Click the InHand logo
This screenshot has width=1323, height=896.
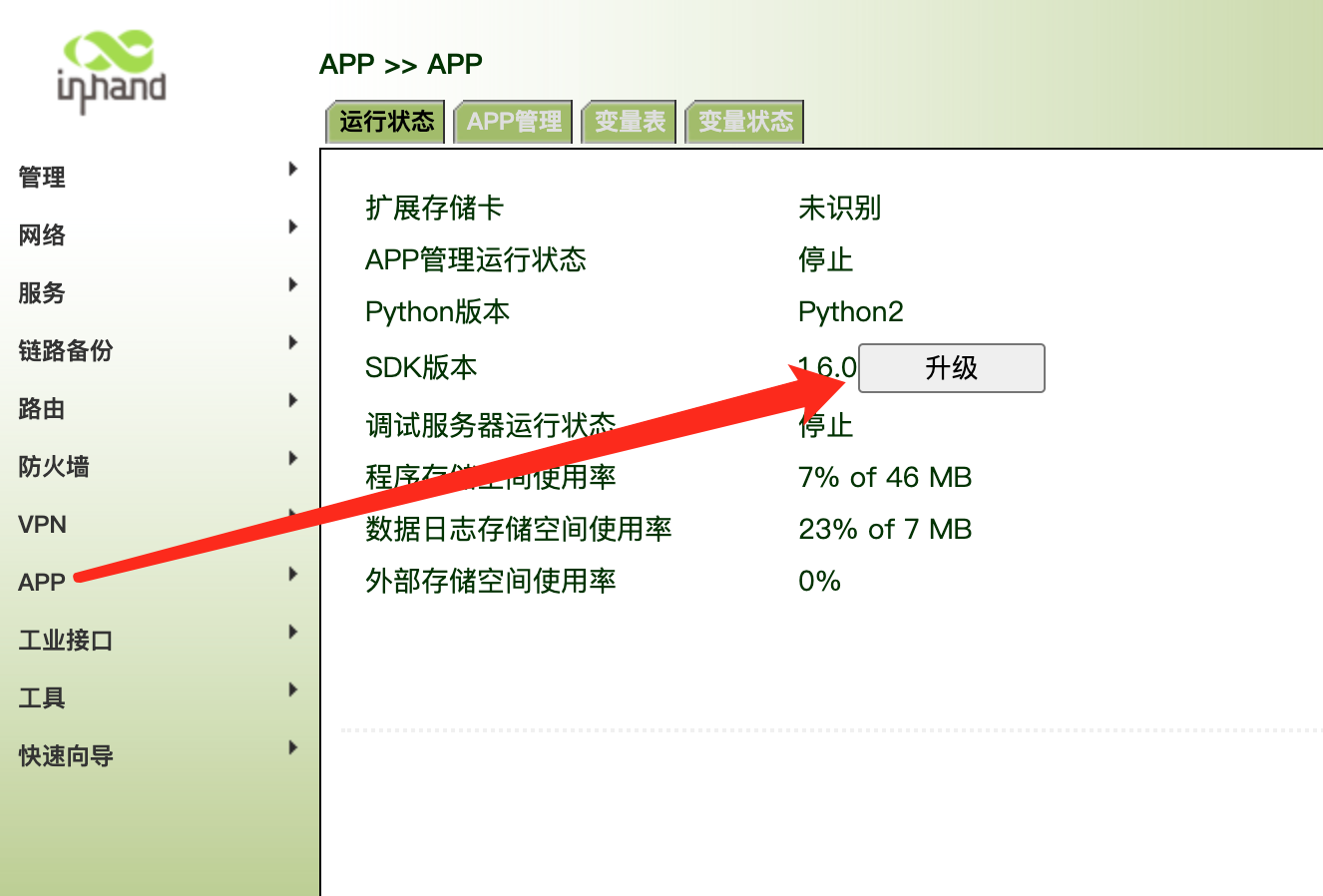click(111, 72)
